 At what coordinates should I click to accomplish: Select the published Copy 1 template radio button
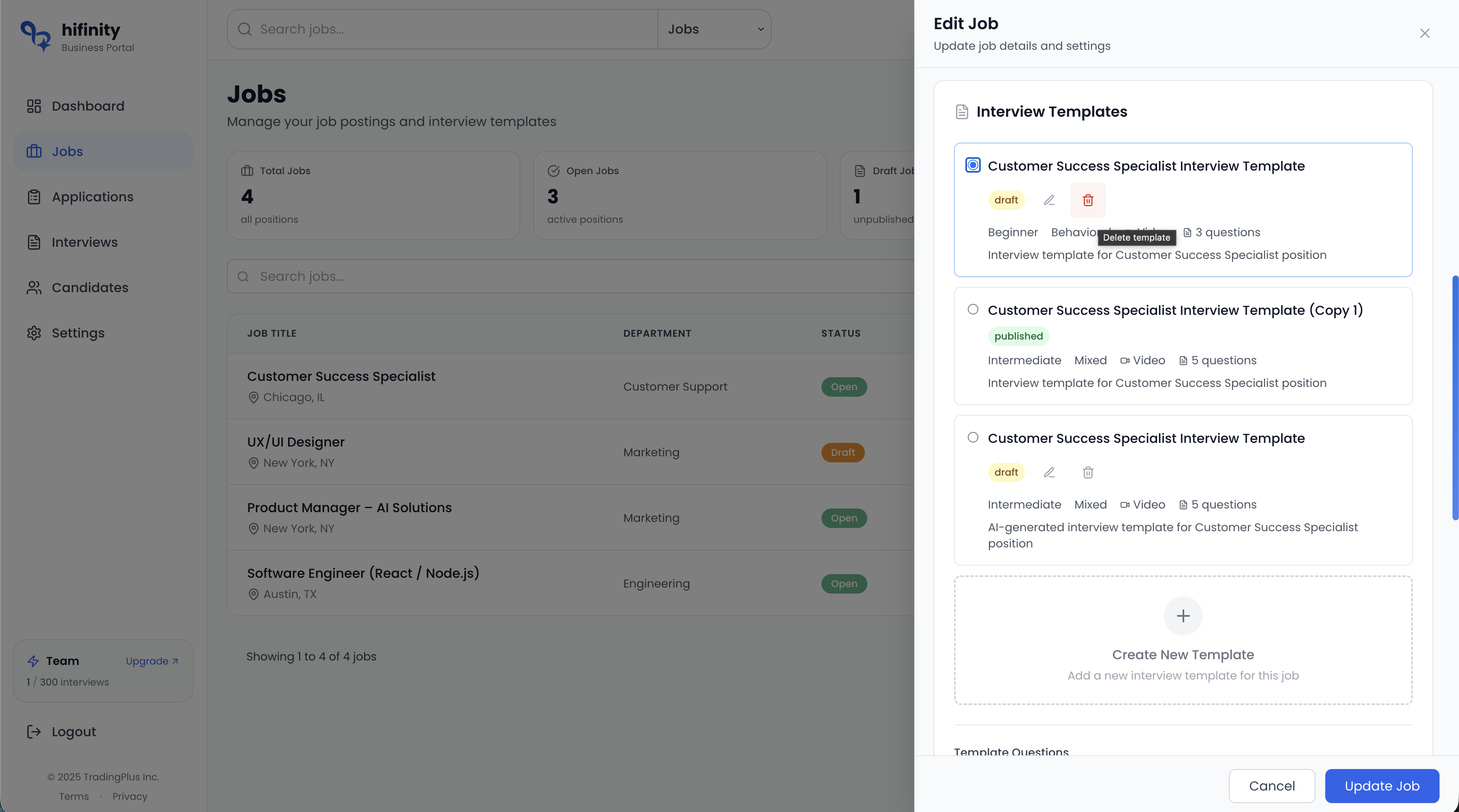[973, 309]
